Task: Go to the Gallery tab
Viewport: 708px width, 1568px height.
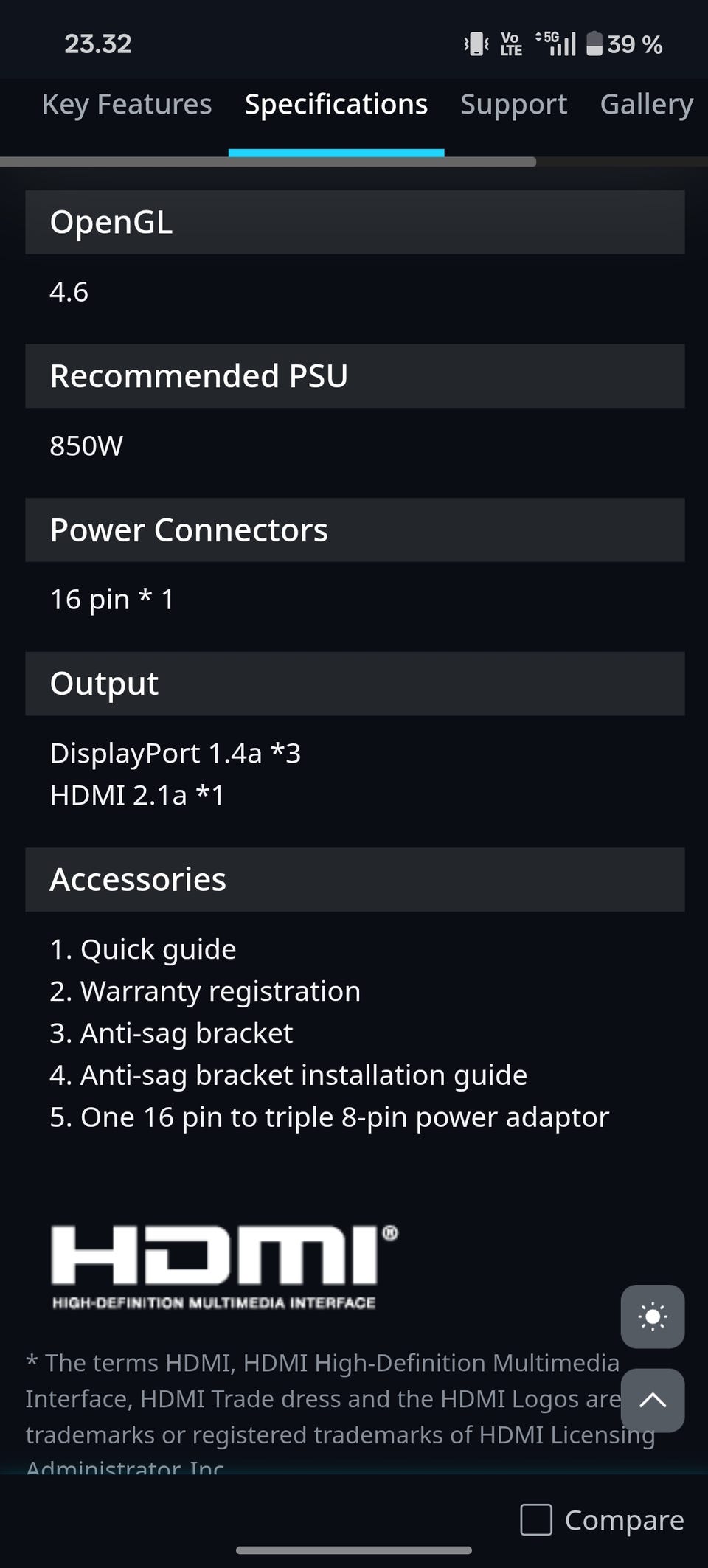Action: [x=646, y=105]
